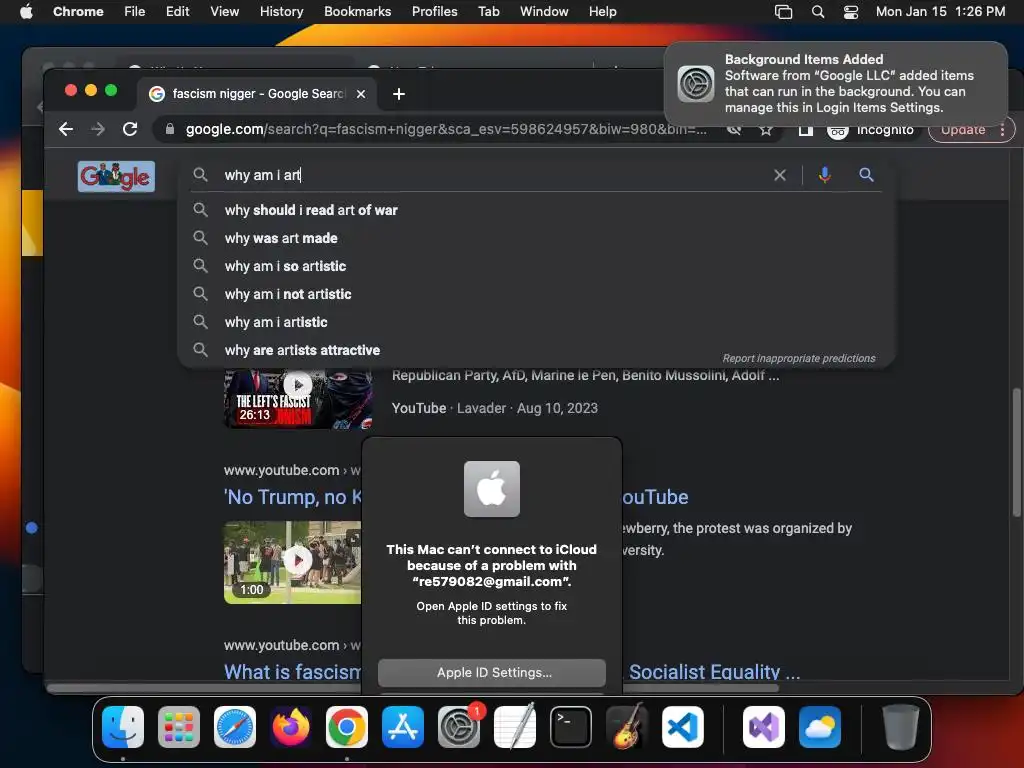This screenshot has height=768, width=1024.
Task: Click the Chrome forward arrow button
Action: 98,129
